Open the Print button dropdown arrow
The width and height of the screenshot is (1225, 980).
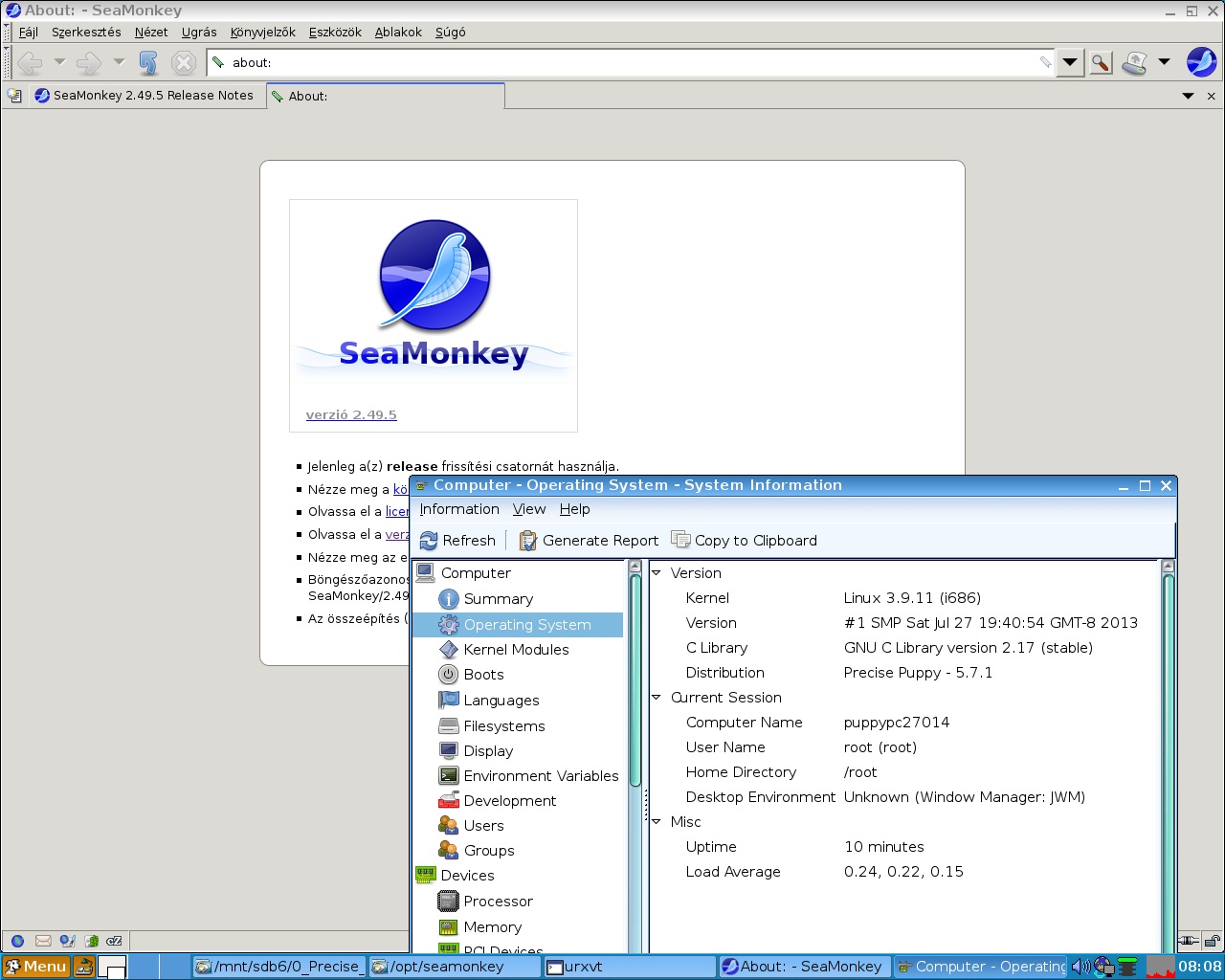click(x=1164, y=62)
